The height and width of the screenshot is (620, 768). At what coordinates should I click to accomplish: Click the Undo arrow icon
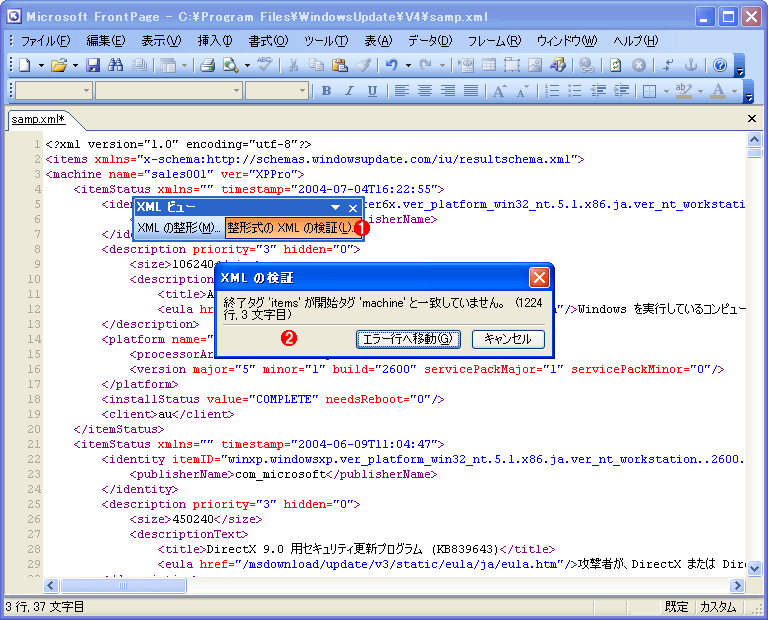(x=391, y=65)
